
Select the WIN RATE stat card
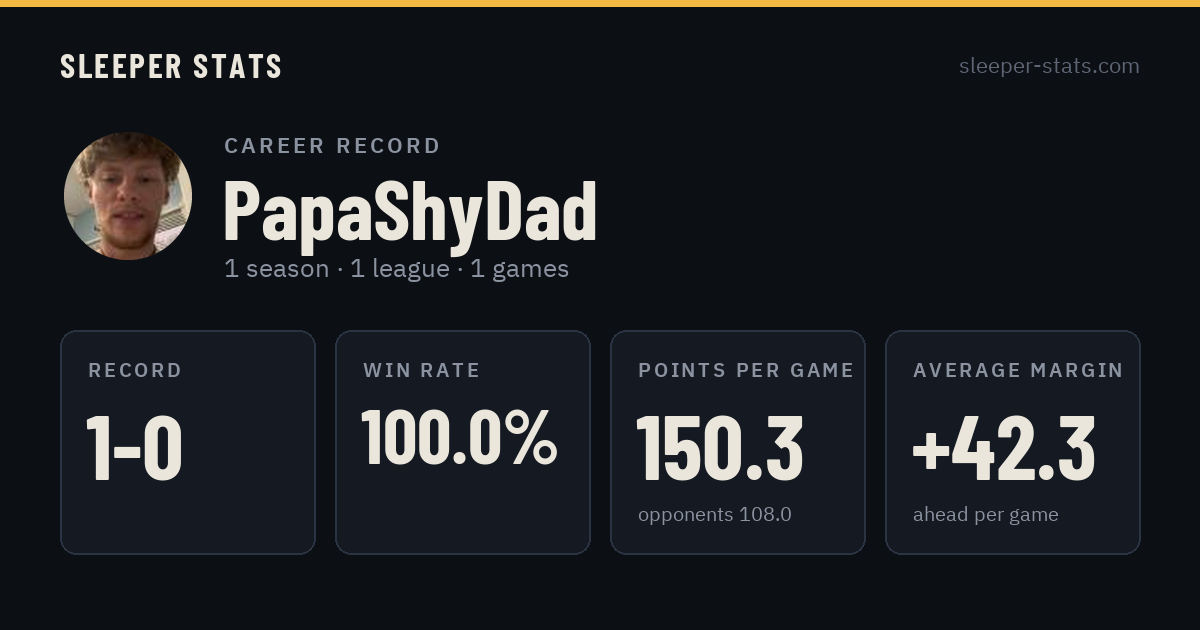463,442
